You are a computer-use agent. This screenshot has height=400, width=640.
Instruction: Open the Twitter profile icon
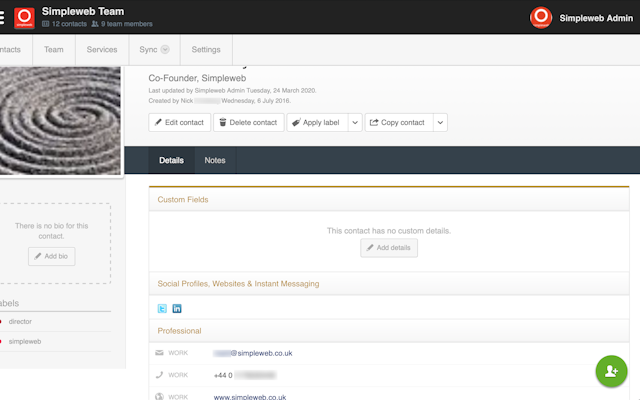click(x=162, y=309)
